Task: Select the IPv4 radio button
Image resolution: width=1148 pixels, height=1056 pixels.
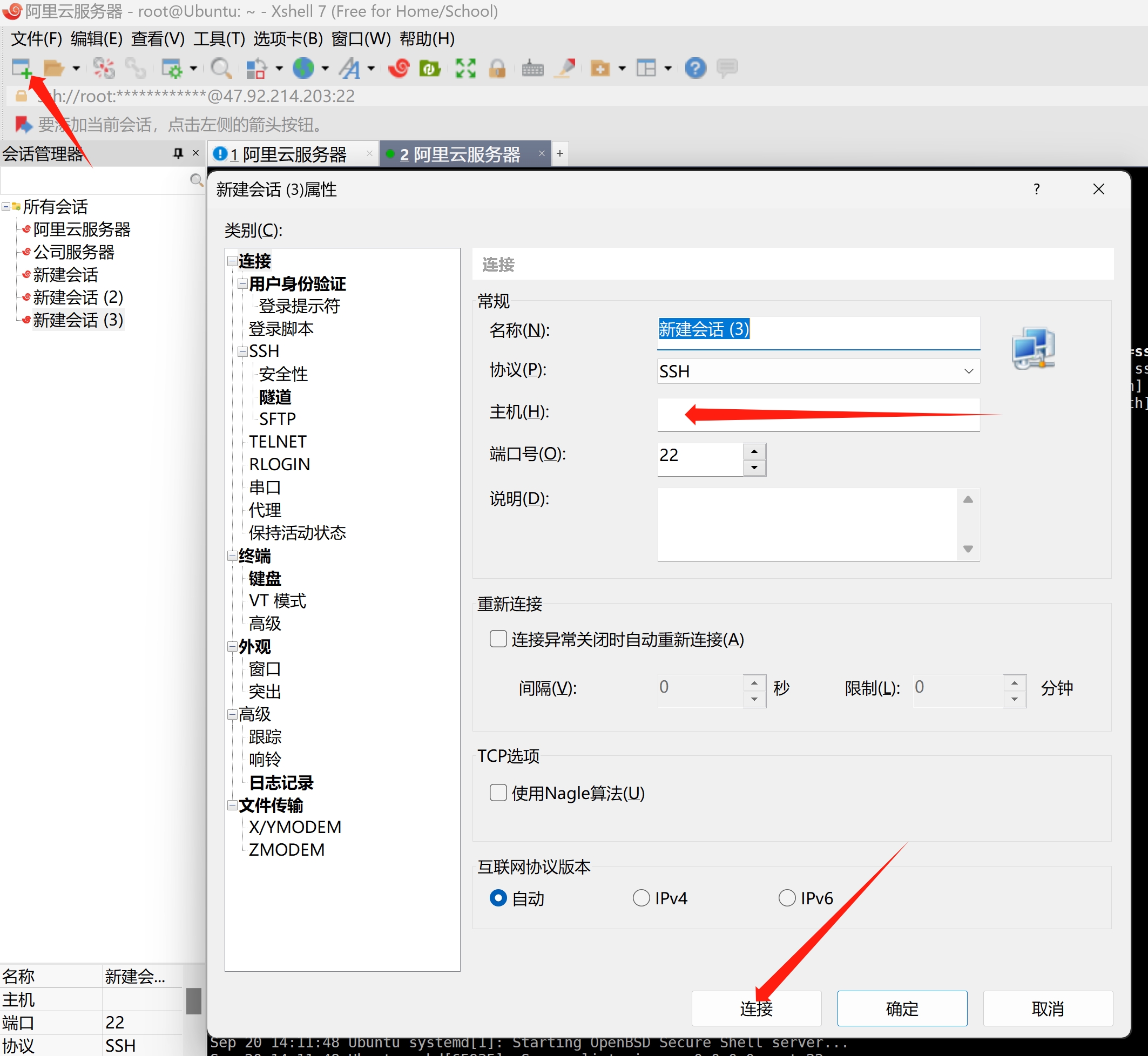Action: (x=641, y=898)
